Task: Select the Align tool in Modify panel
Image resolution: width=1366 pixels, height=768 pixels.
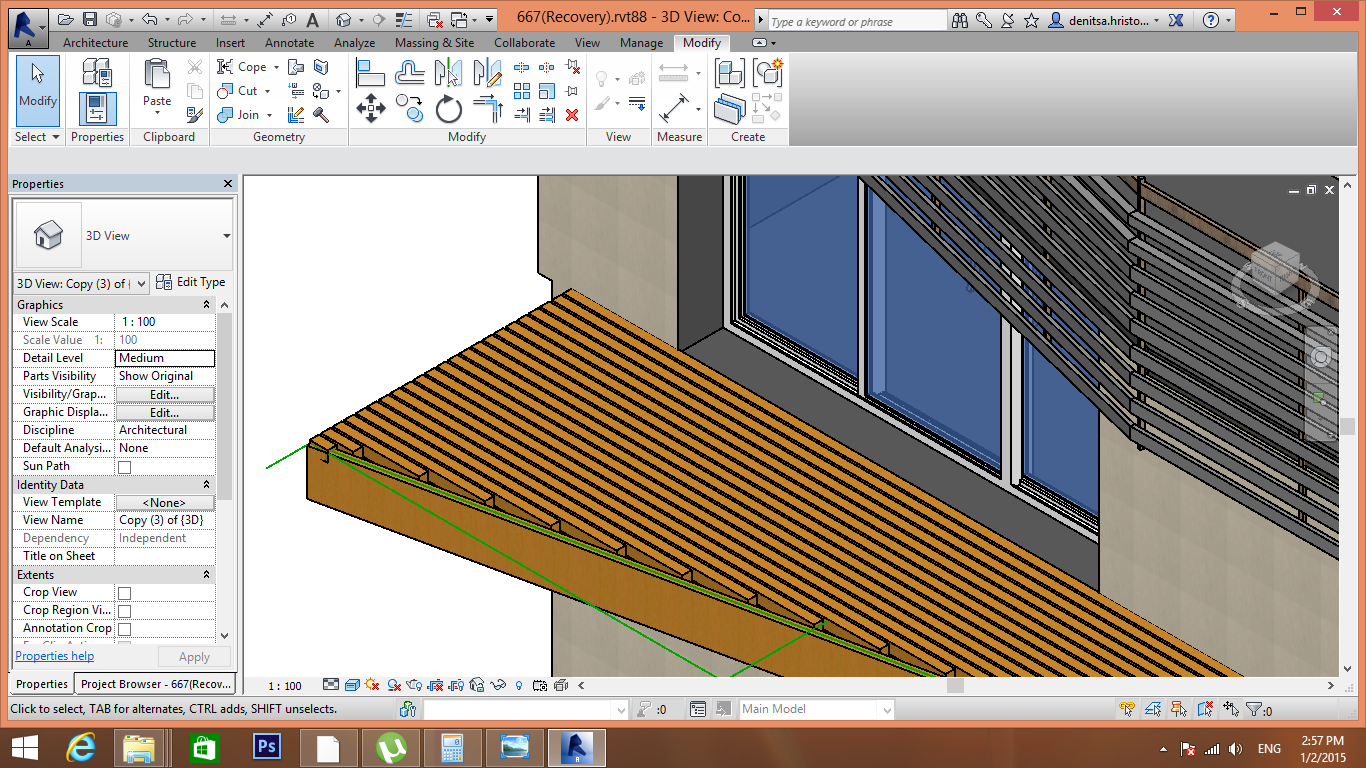Action: pyautogui.click(x=371, y=71)
